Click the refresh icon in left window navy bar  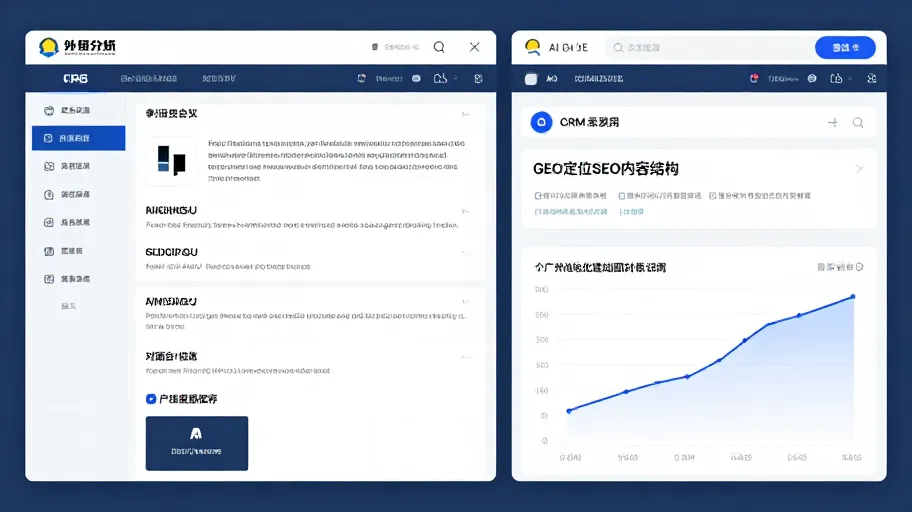point(362,78)
